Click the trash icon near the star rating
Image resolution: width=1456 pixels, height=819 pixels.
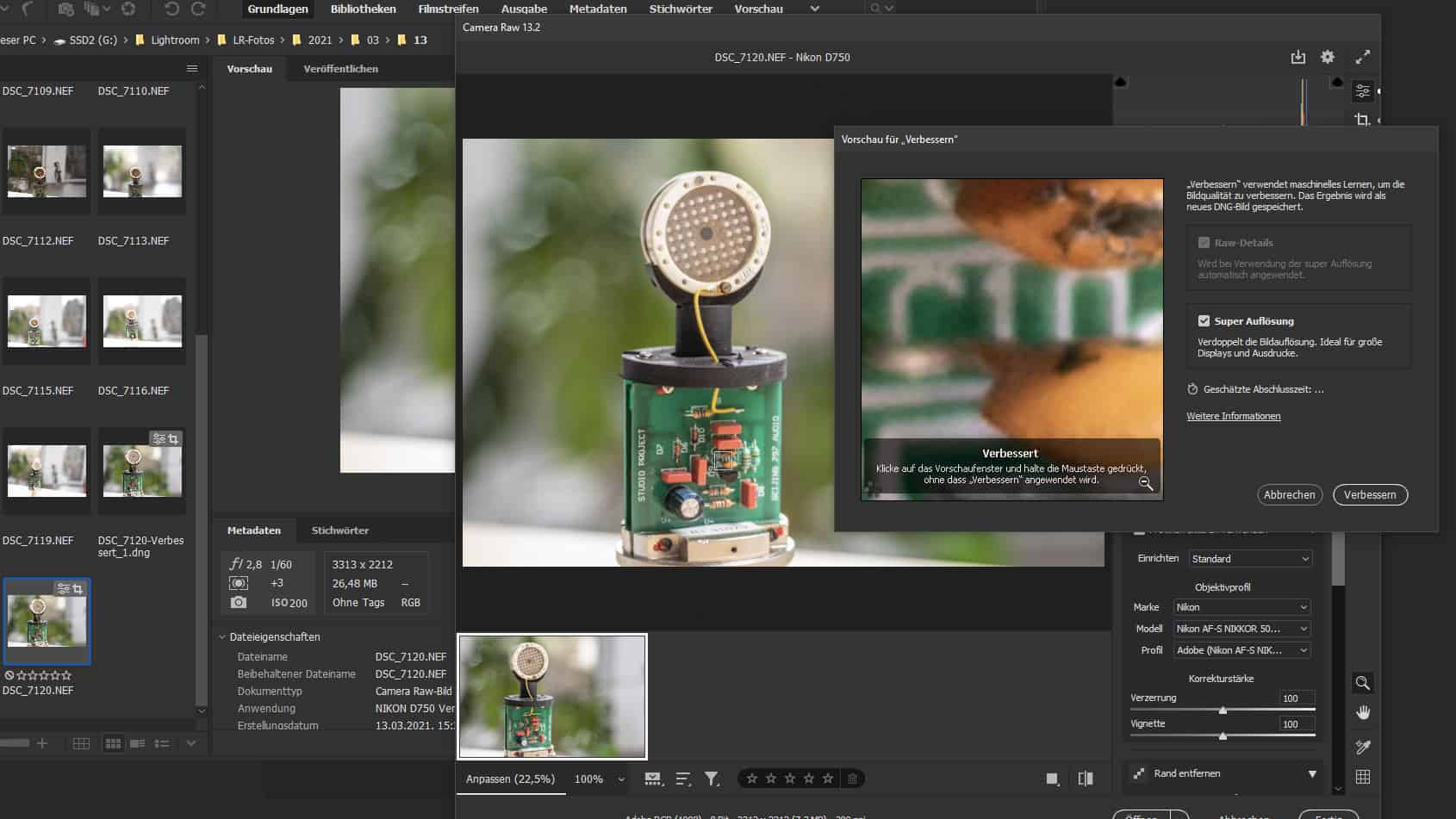pos(852,778)
